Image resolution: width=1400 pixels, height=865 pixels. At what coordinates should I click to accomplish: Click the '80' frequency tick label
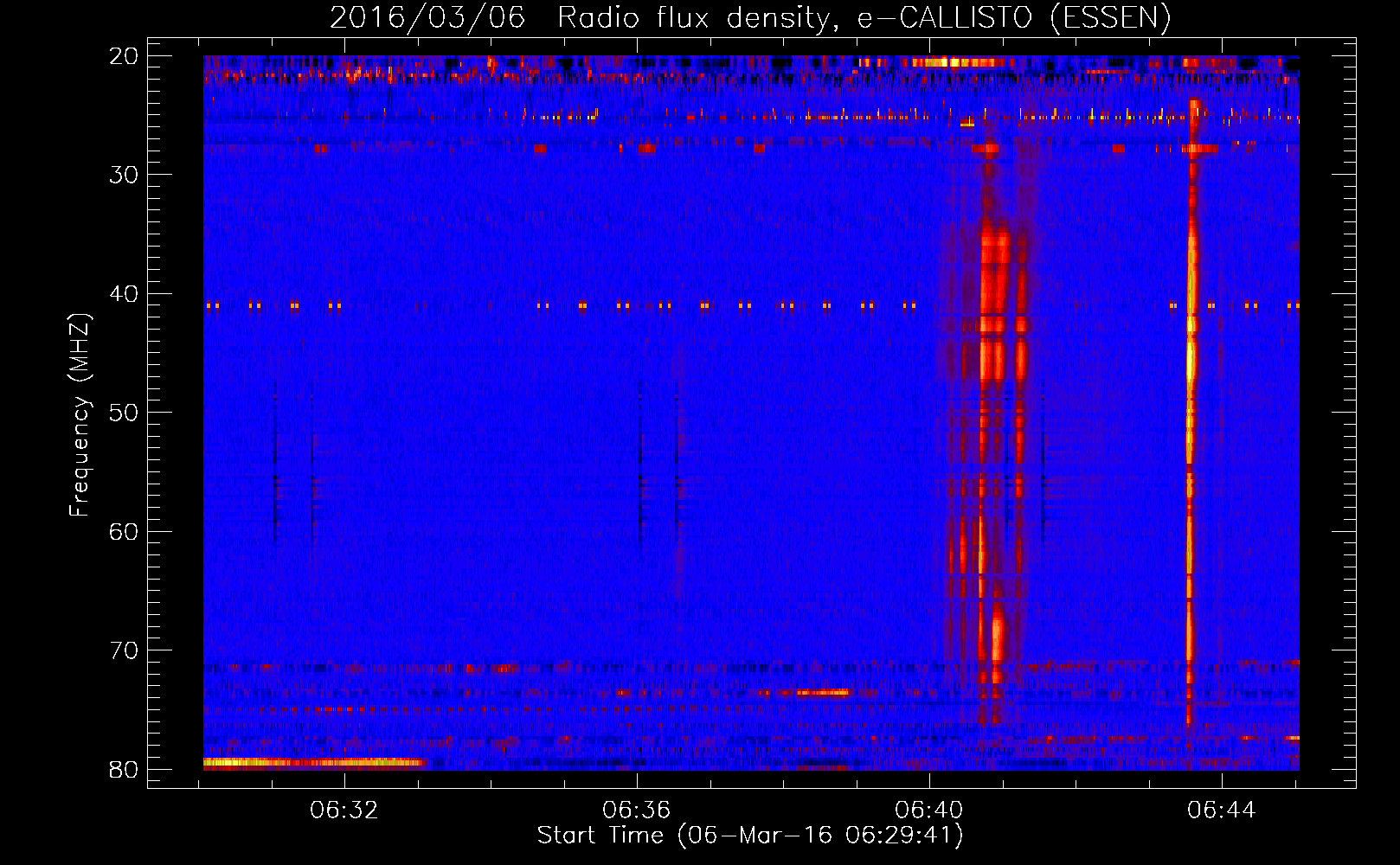(124, 769)
